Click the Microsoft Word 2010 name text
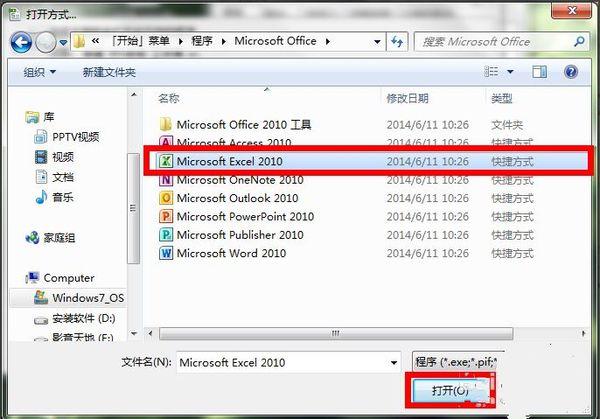600x419 pixels. point(231,253)
